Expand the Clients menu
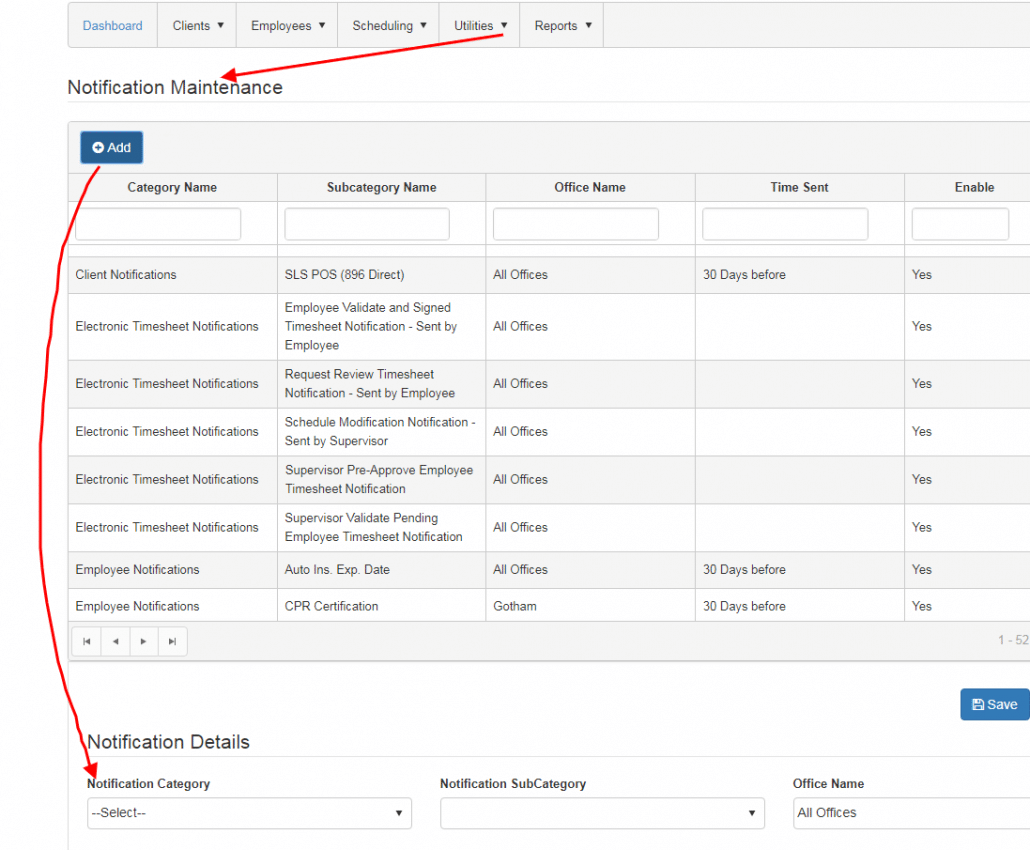1030x850 pixels. (197, 26)
